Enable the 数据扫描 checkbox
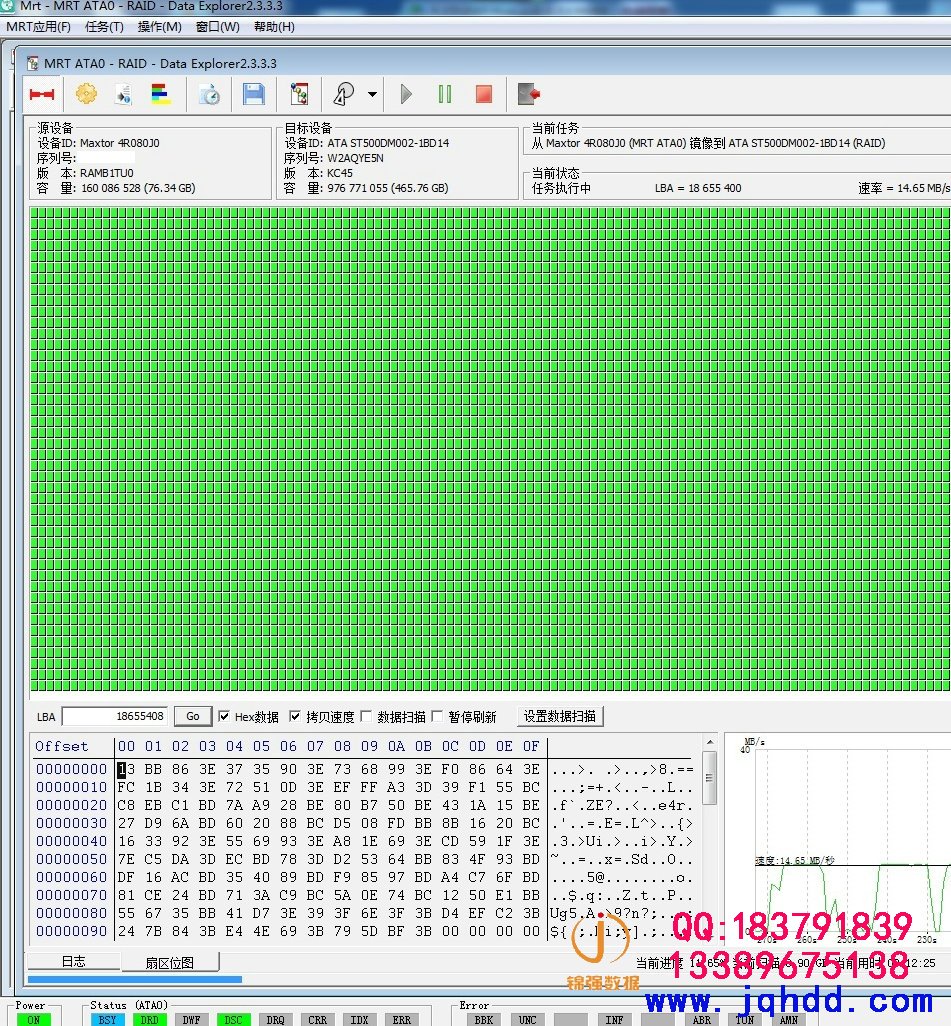The width and height of the screenshot is (951, 1026). pyautogui.click(x=367, y=716)
